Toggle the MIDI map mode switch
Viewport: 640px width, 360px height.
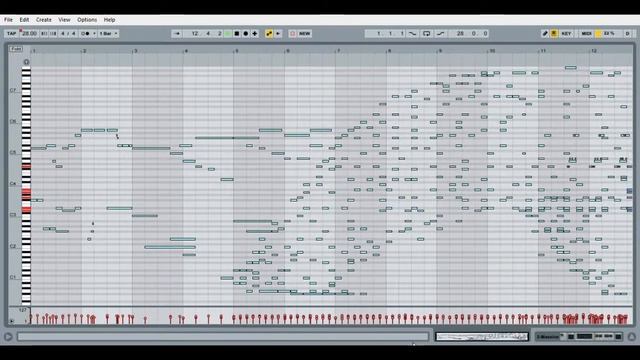(x=586, y=33)
